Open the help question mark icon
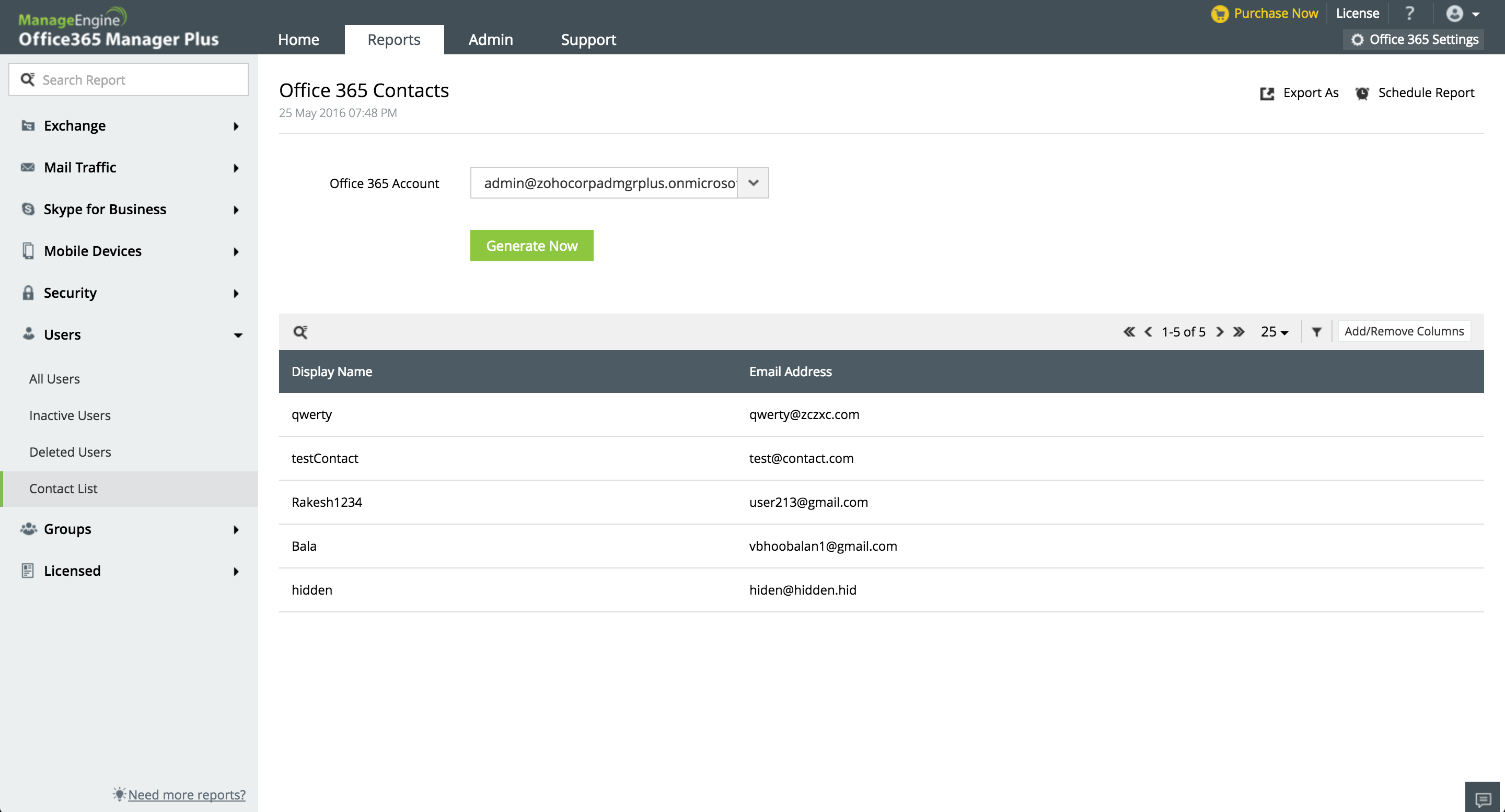The width and height of the screenshot is (1505, 812). (x=1409, y=14)
